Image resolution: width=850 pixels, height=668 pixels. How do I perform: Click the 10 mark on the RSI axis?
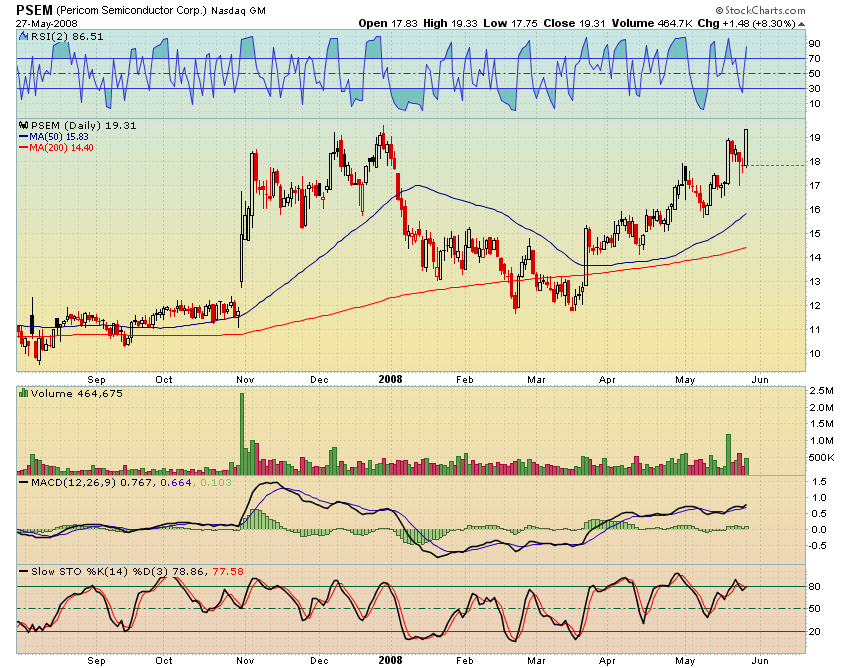point(814,104)
